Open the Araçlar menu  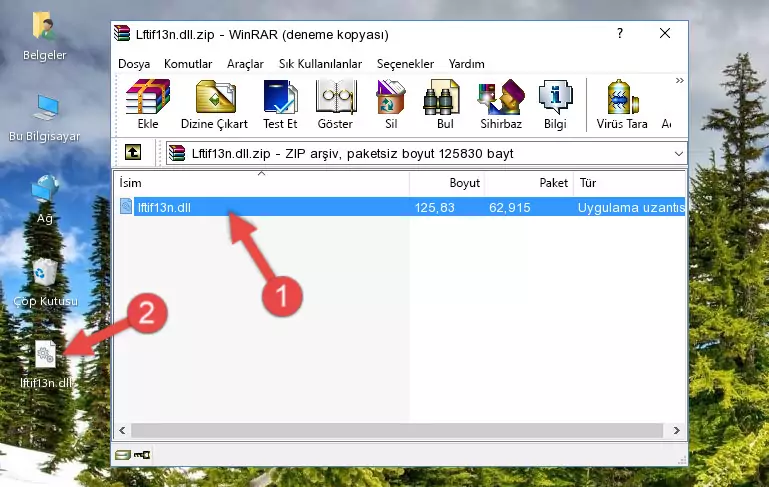point(245,64)
